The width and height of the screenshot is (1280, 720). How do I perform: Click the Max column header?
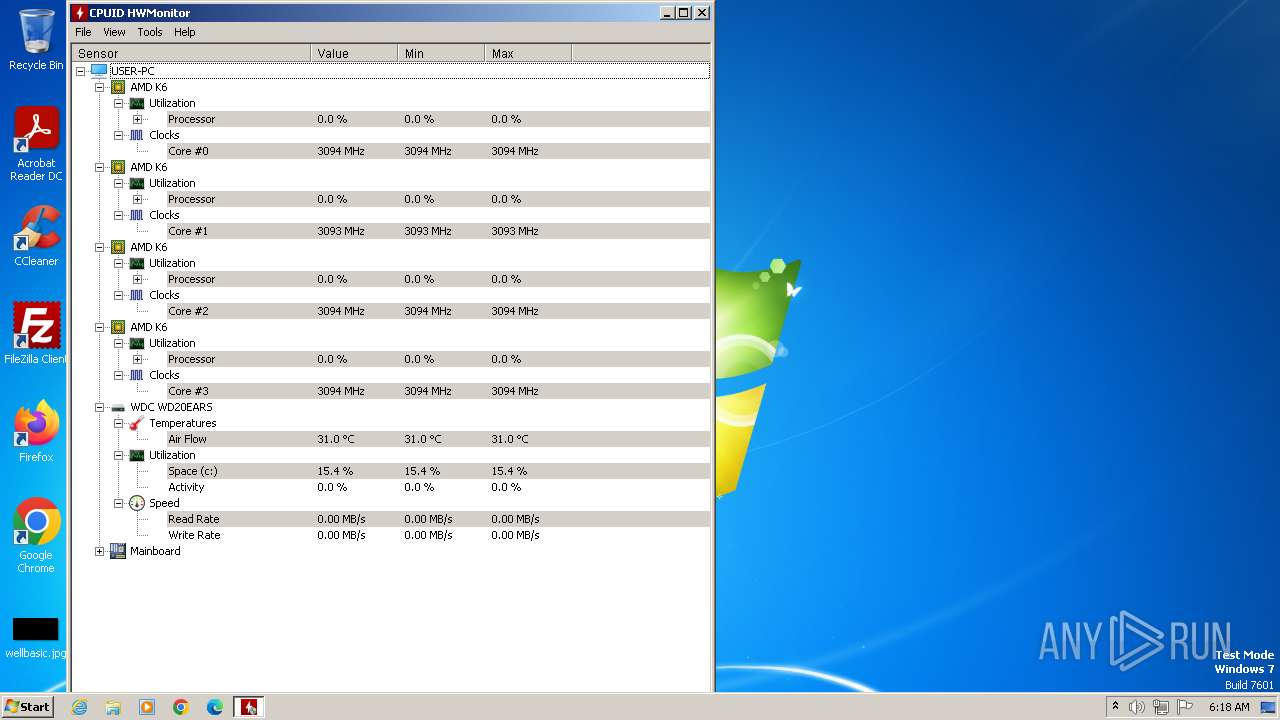point(528,53)
